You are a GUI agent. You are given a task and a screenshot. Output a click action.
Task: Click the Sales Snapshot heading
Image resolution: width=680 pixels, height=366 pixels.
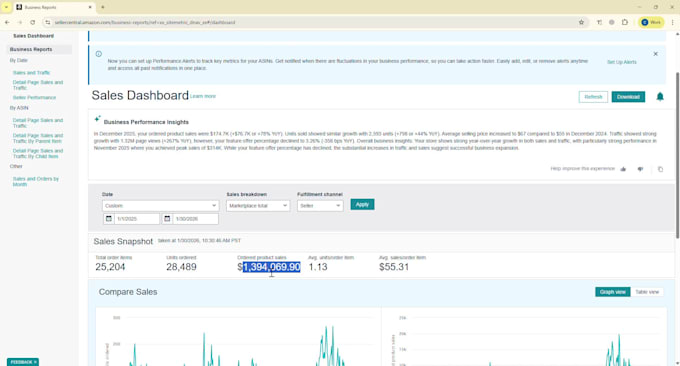pos(123,242)
